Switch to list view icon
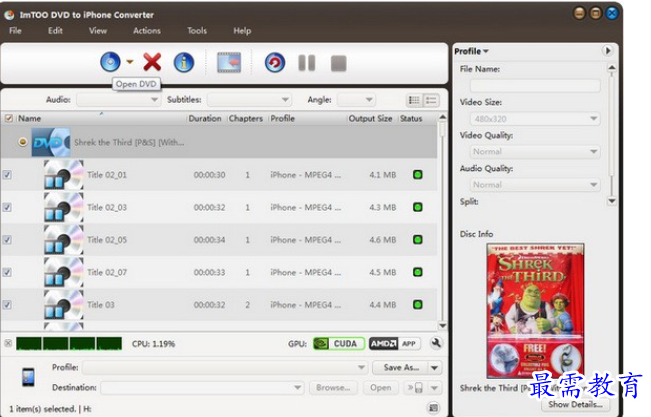 click(x=431, y=100)
